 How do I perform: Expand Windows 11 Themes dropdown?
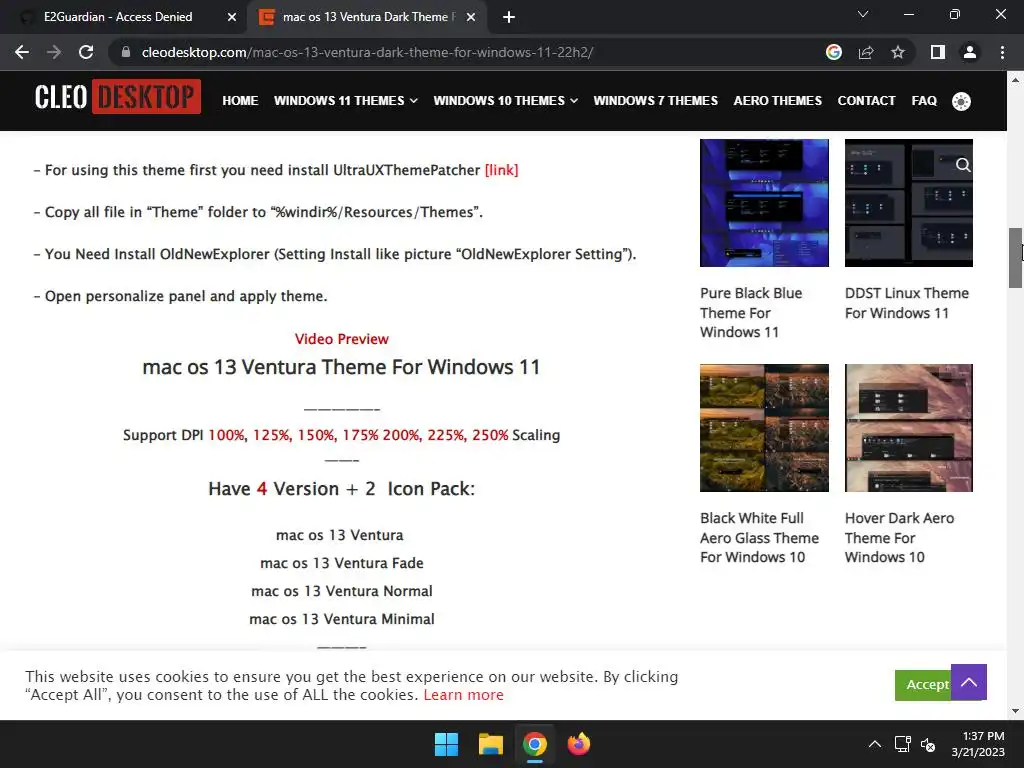pos(345,101)
